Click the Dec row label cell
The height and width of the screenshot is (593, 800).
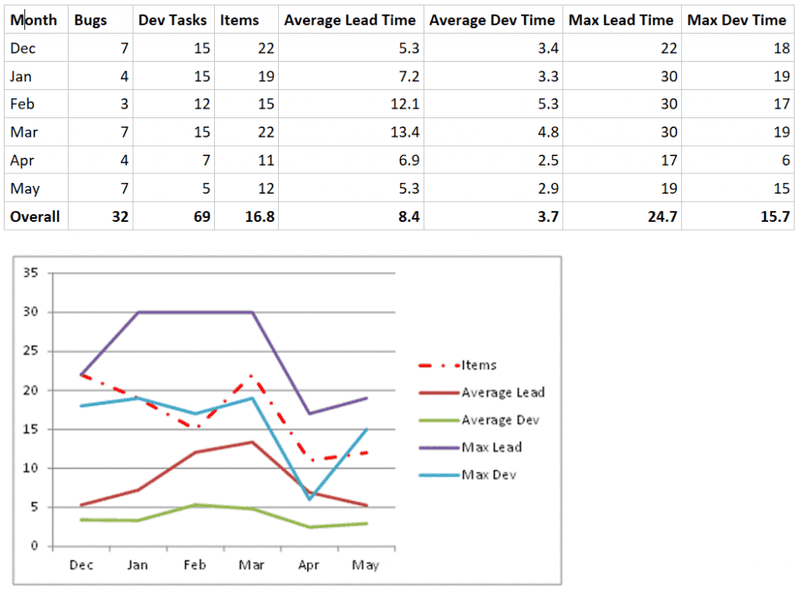[x=36, y=48]
